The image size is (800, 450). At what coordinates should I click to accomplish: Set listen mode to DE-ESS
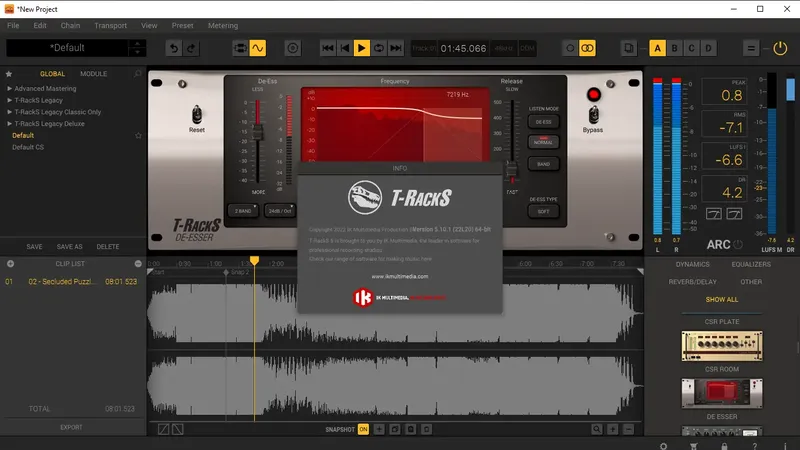tap(543, 122)
